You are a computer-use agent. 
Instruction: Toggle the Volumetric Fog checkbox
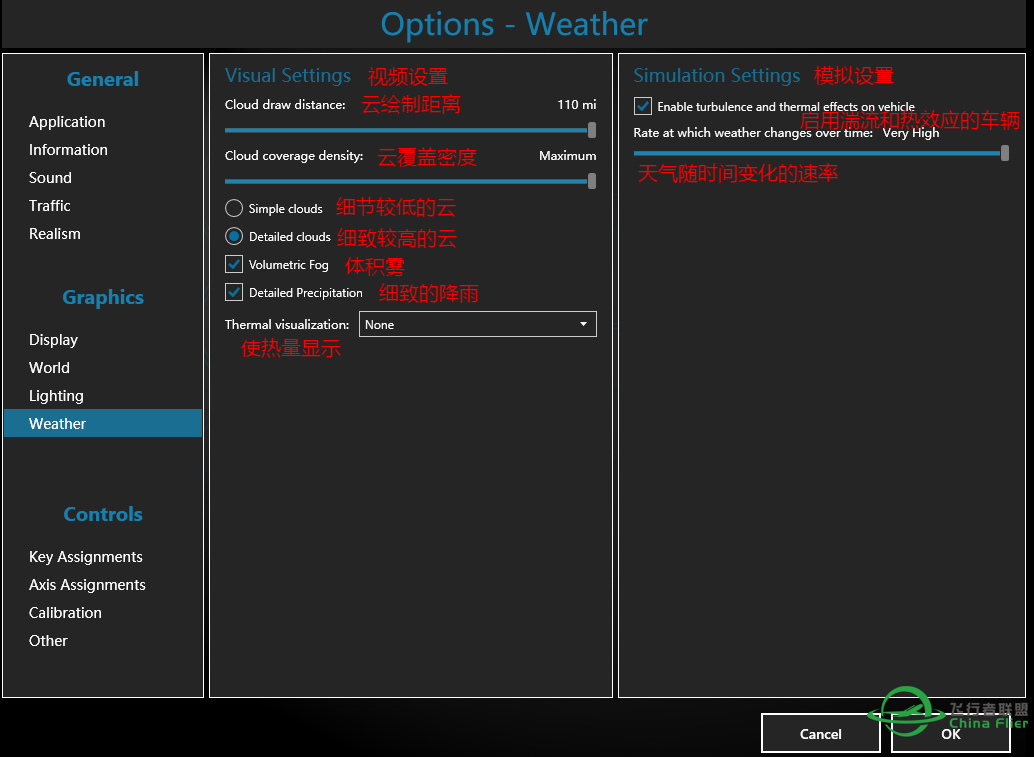point(234,265)
